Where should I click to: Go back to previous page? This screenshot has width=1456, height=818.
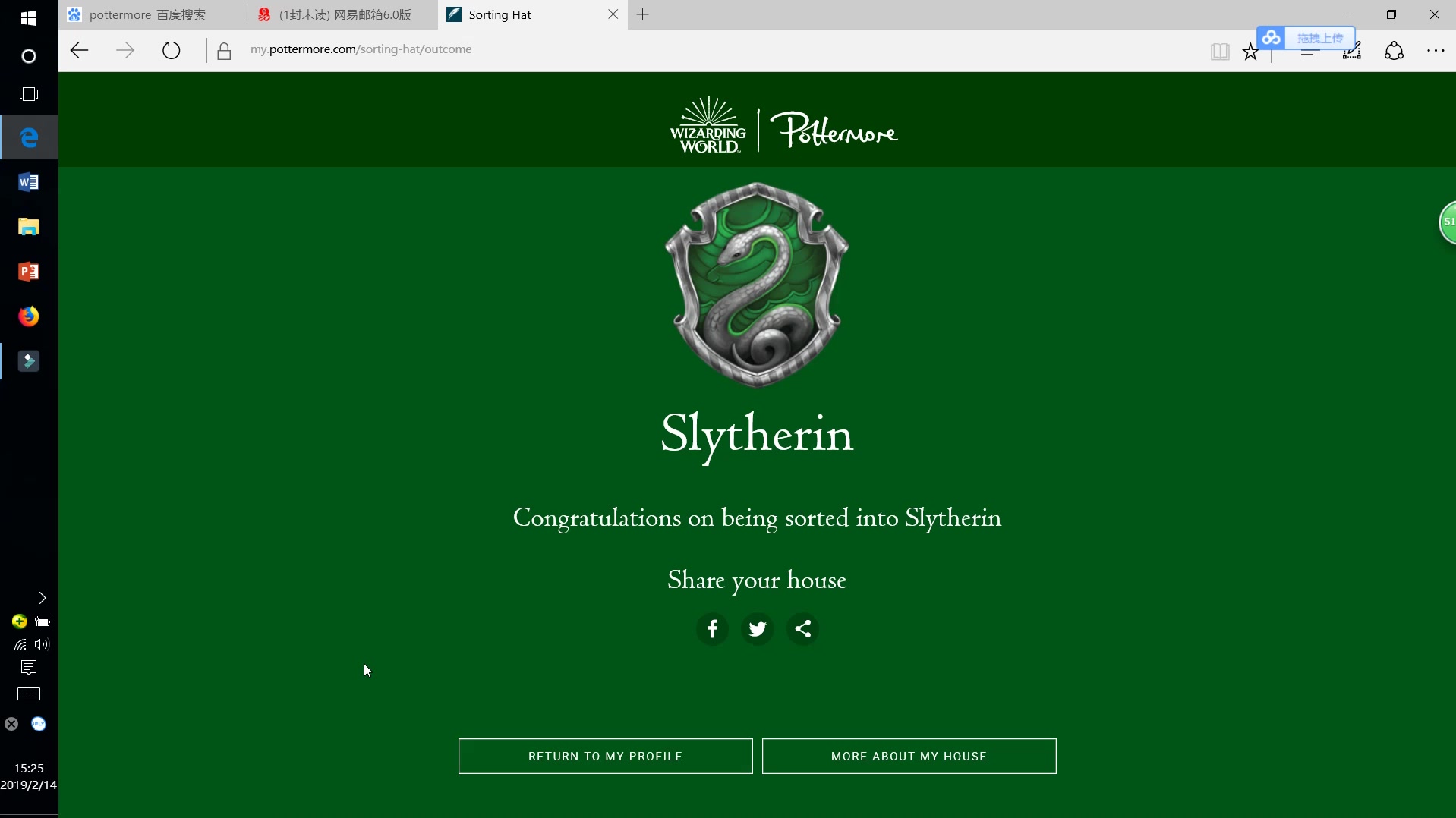80,51
